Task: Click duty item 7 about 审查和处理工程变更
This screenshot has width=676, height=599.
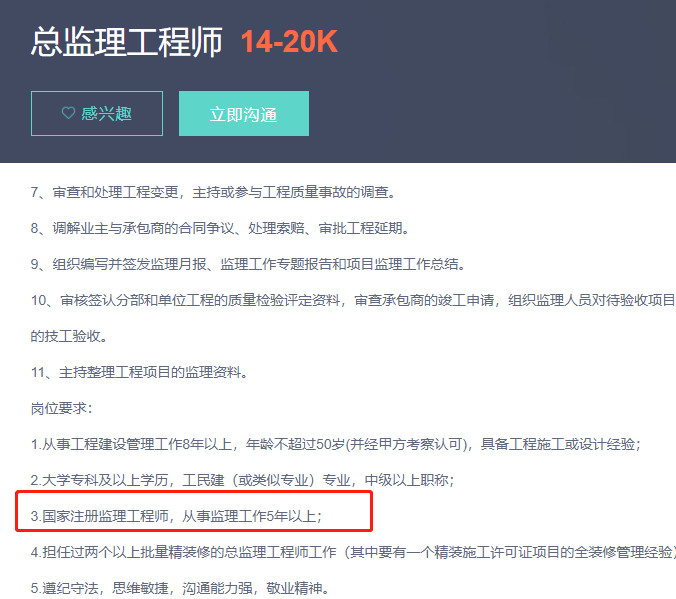Action: point(213,192)
